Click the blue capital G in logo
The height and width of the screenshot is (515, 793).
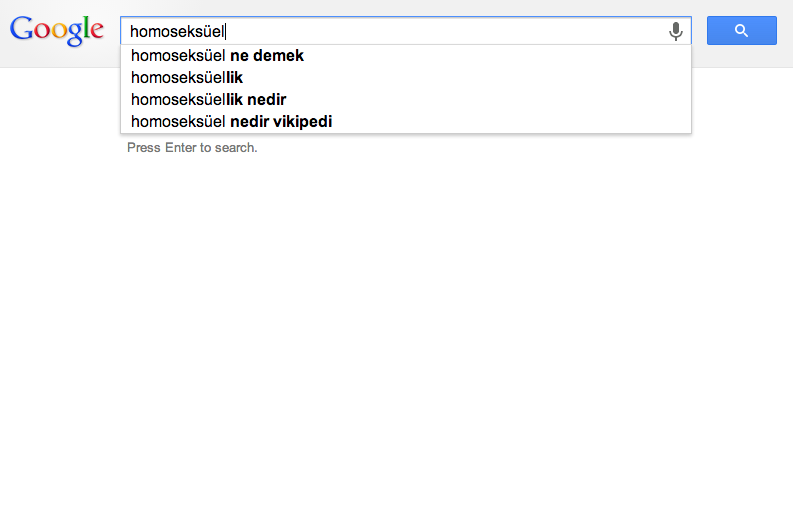point(22,28)
